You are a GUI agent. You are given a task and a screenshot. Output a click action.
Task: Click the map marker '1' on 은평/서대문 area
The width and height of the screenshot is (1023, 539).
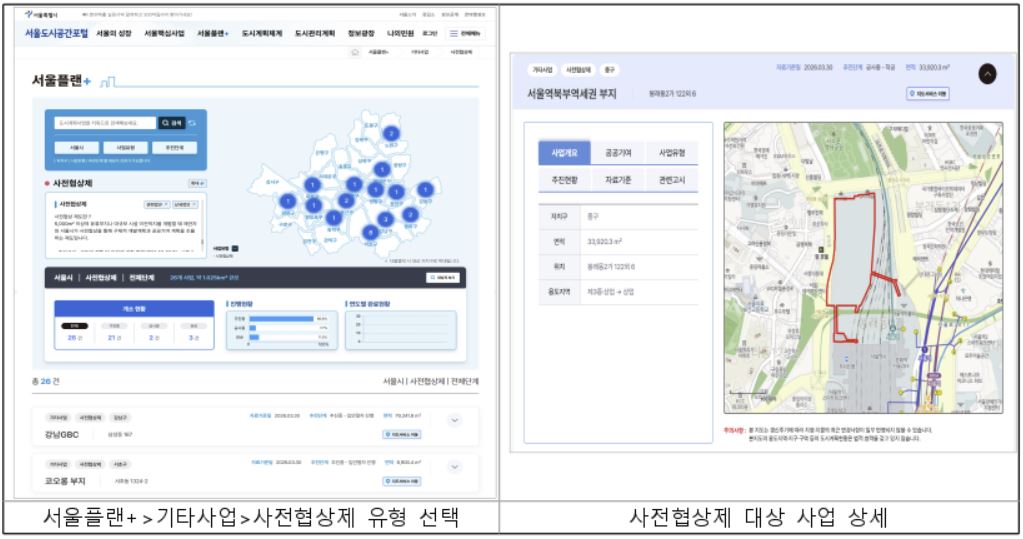[x=313, y=185]
